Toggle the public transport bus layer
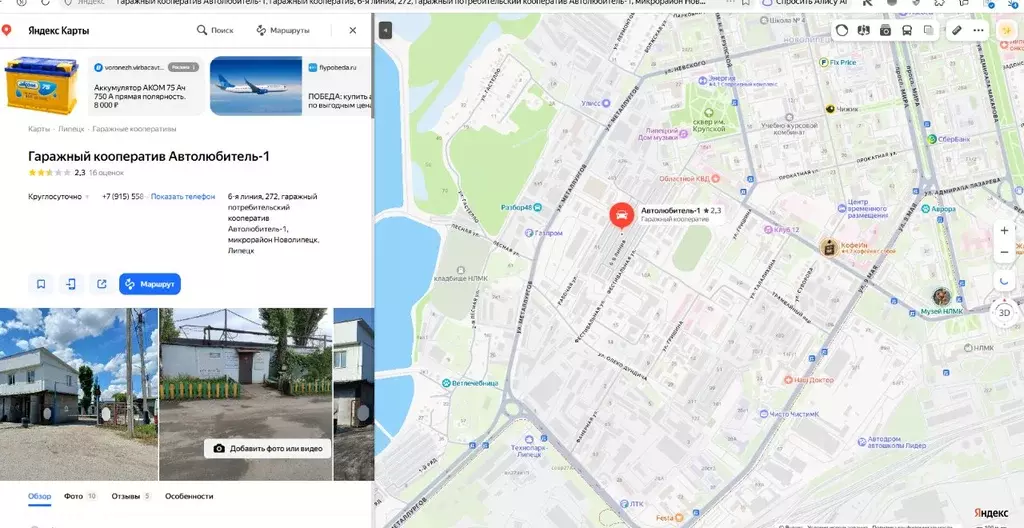The width and height of the screenshot is (1024, 528). 907,30
